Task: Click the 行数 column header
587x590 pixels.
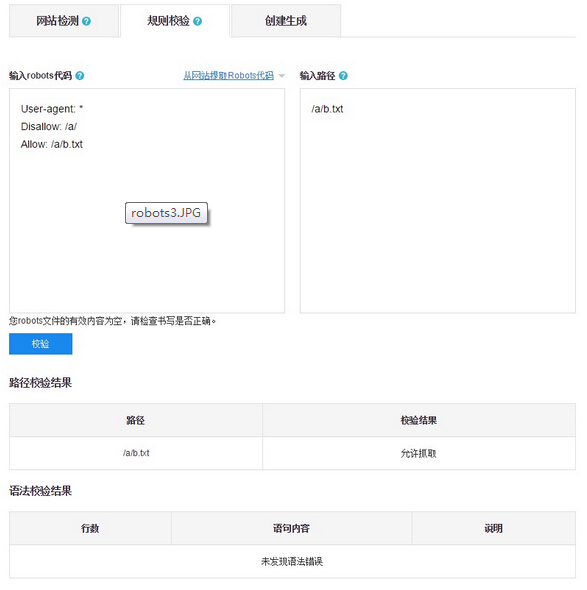Action: pos(90,528)
